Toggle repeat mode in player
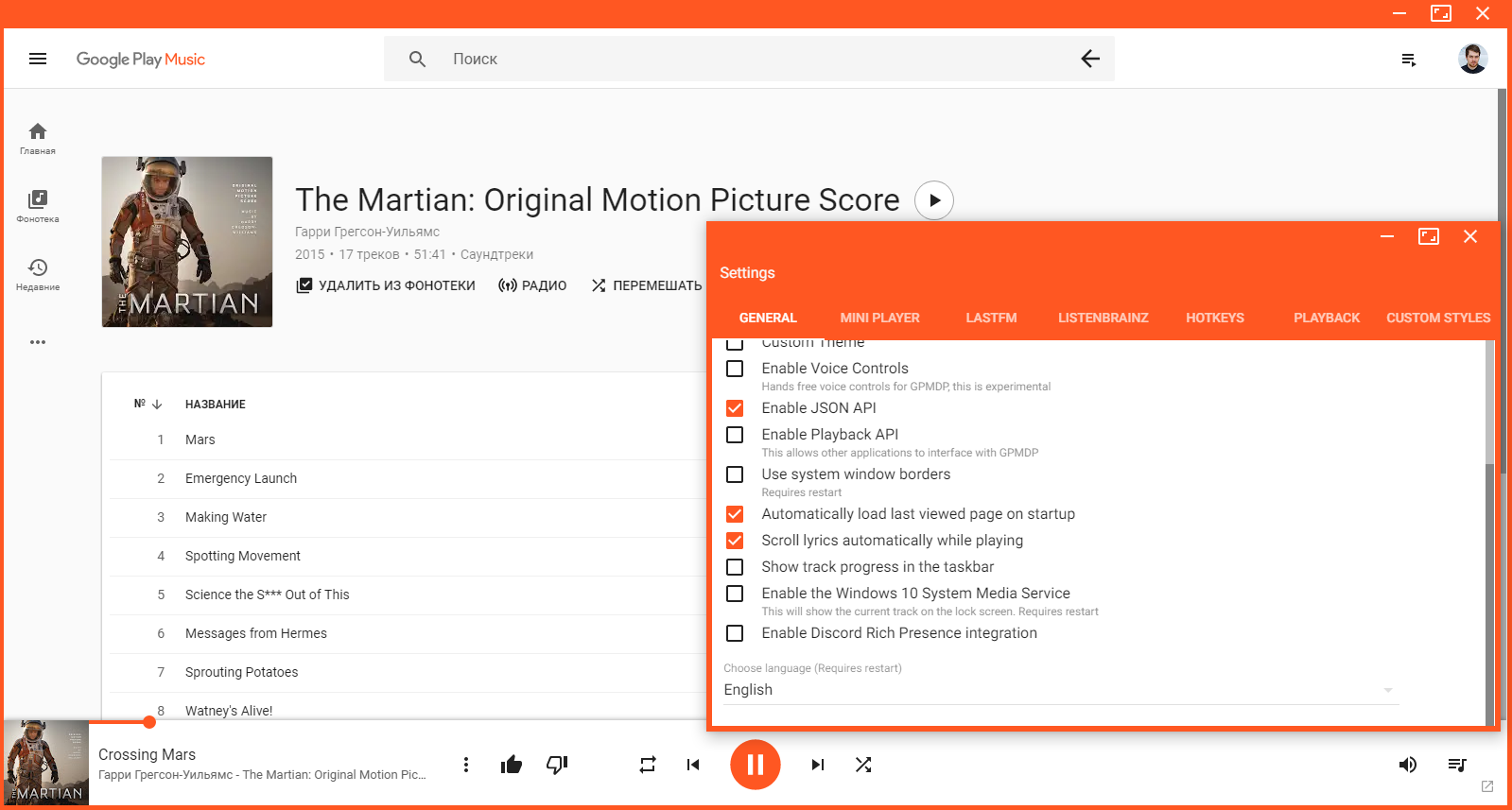Viewport: 1512px width, 810px height. [x=648, y=765]
